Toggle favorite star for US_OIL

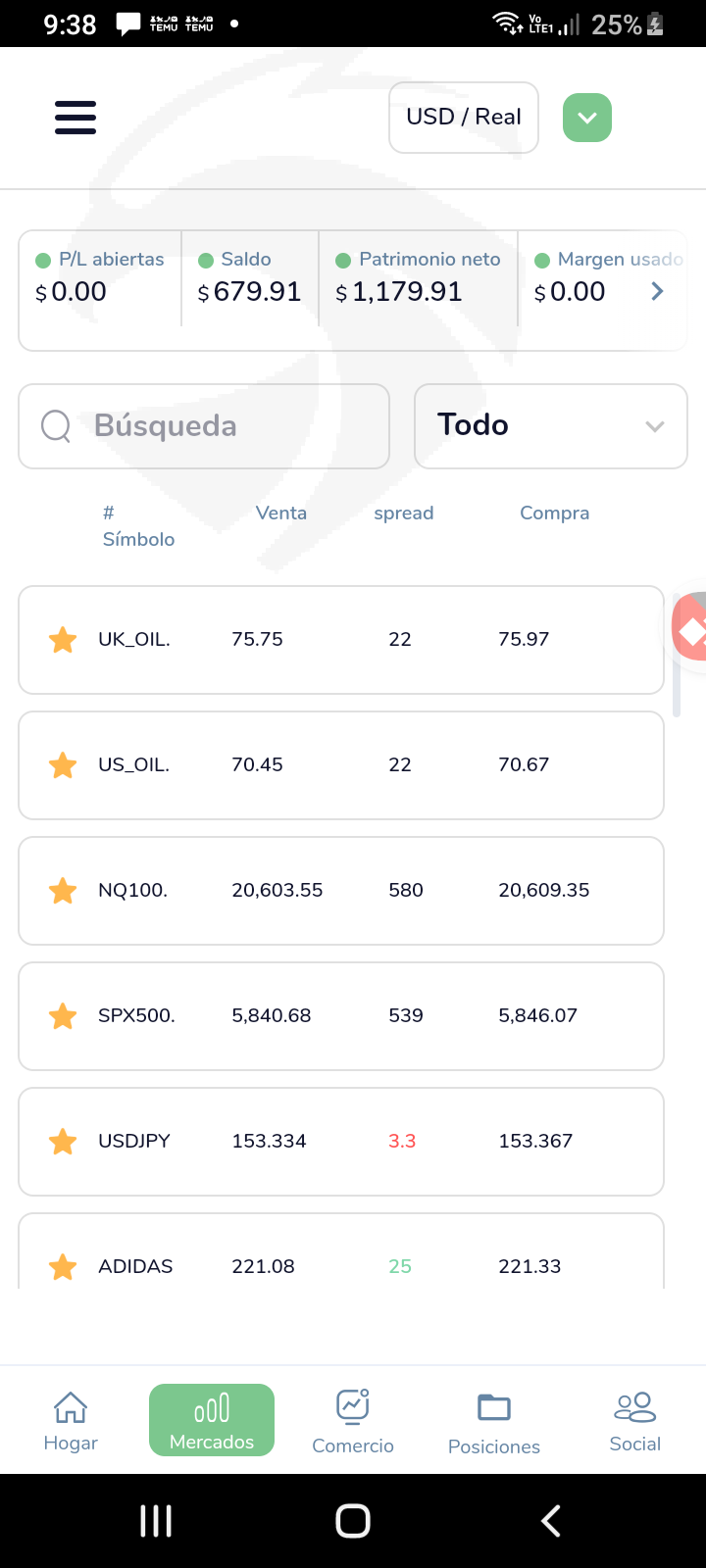pos(63,765)
